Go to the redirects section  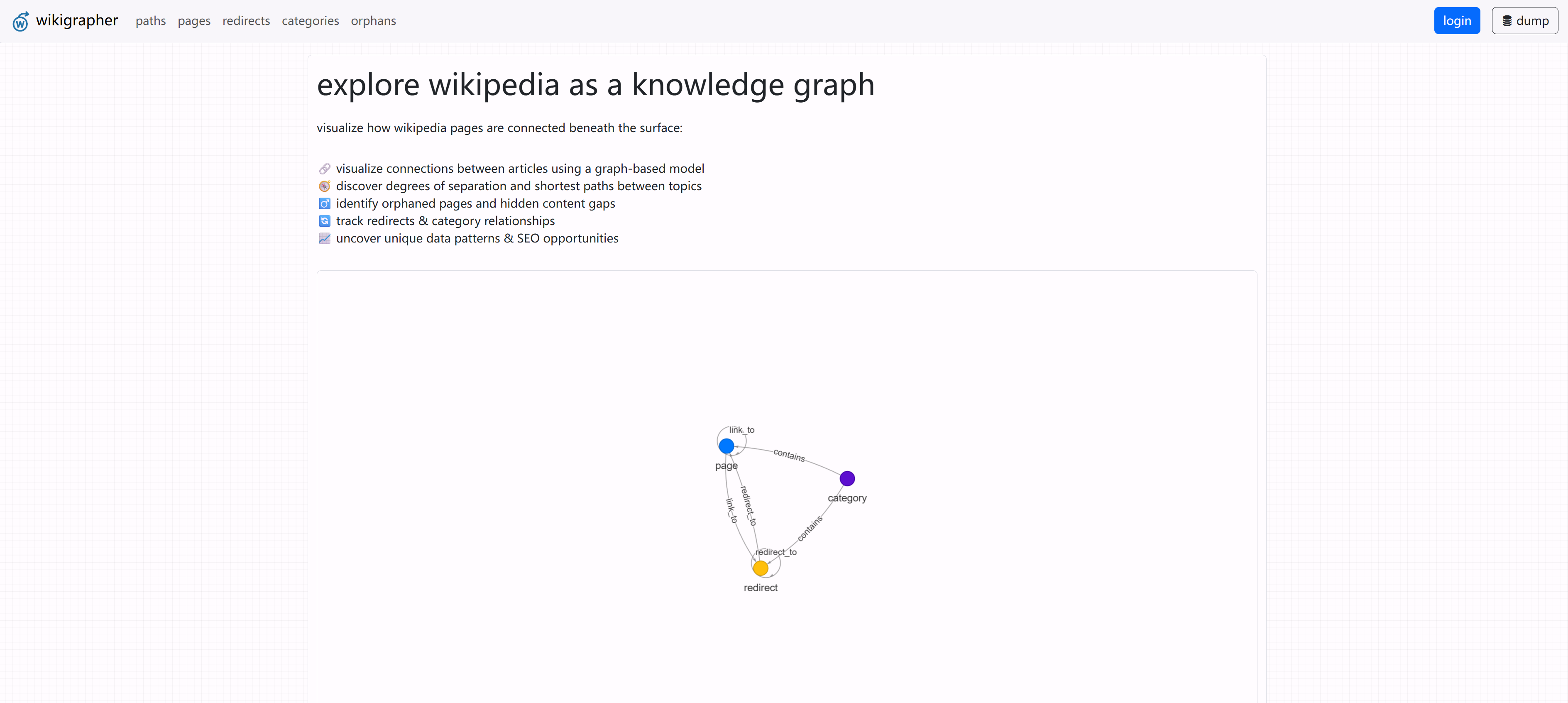pos(246,21)
